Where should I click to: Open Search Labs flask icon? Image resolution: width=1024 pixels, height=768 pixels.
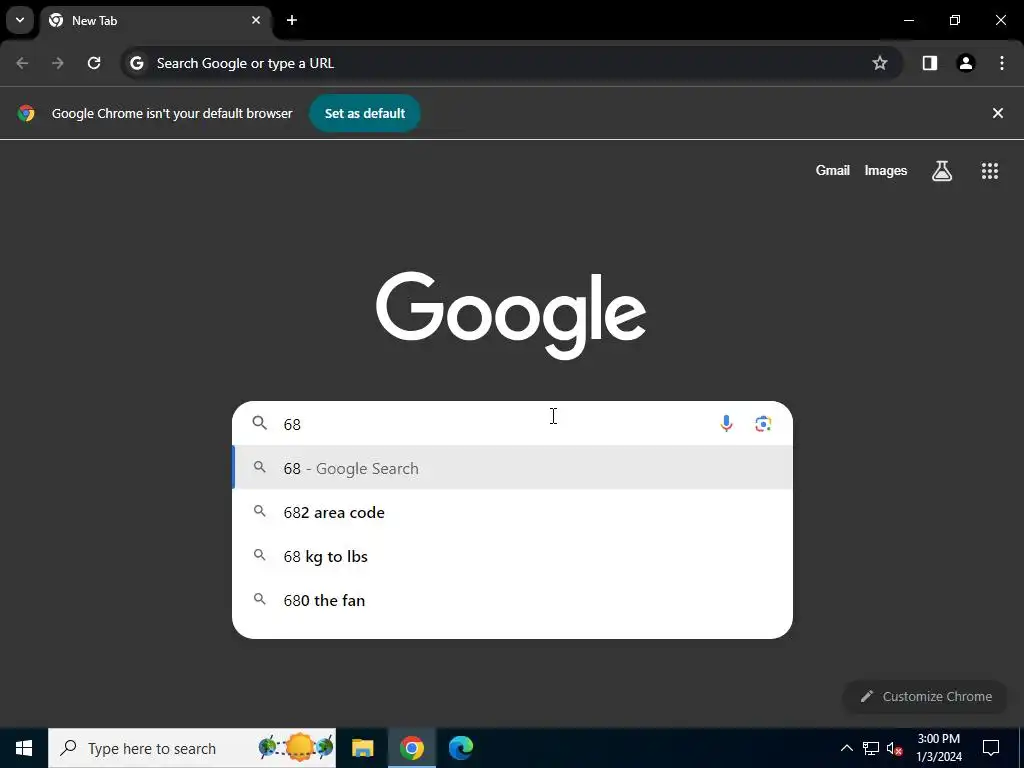coord(941,171)
